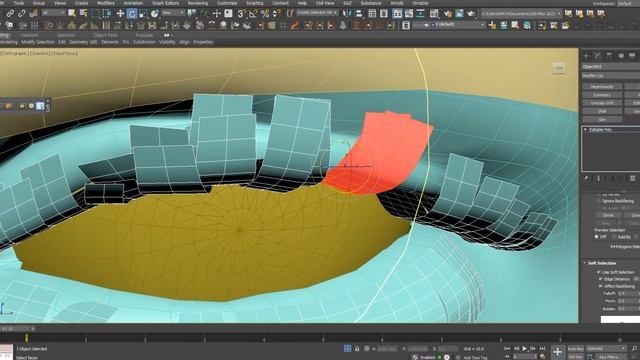Open the layer list default dropdown

449,25
